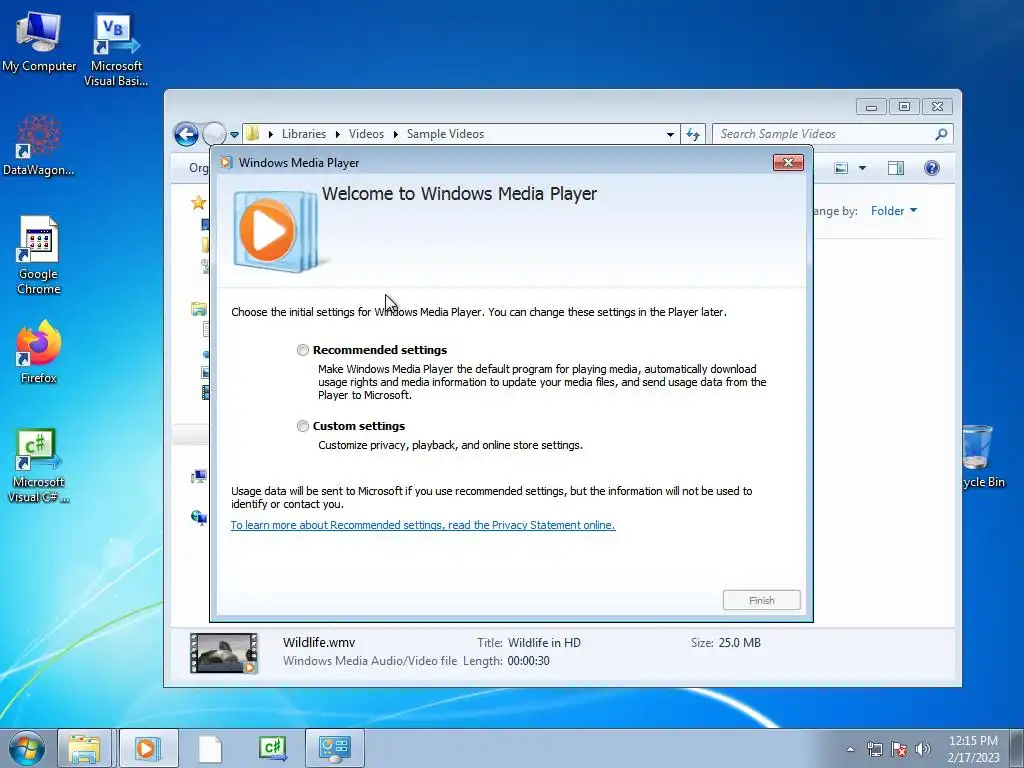Click the blank document taskbar icon

coord(210,748)
